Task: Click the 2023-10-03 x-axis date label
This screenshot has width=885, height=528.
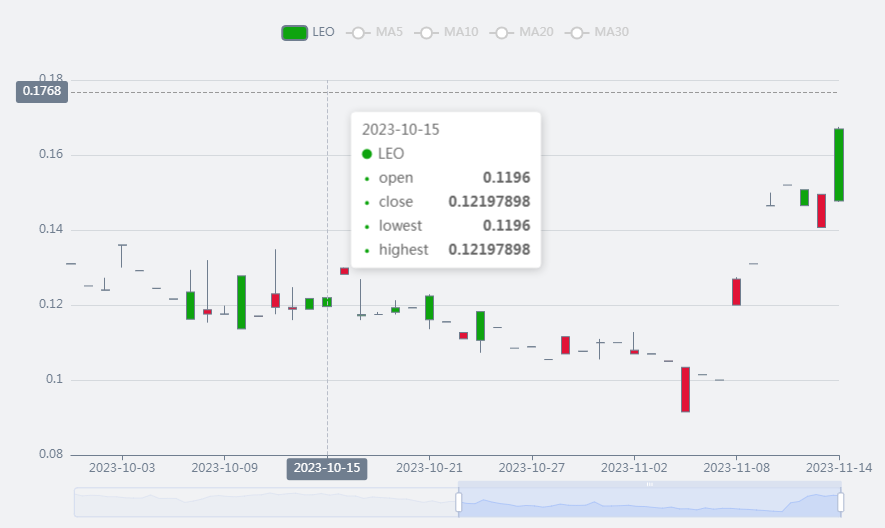Action: (x=122, y=468)
